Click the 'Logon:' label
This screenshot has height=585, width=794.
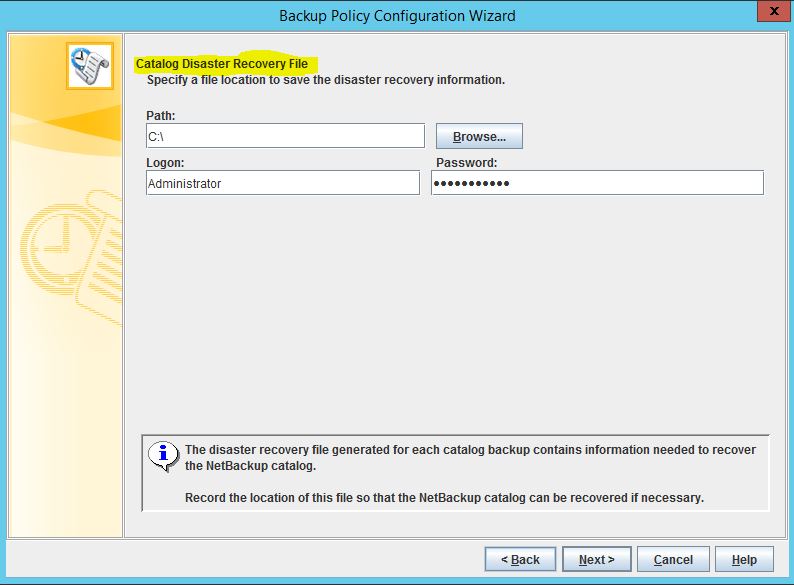(x=165, y=163)
